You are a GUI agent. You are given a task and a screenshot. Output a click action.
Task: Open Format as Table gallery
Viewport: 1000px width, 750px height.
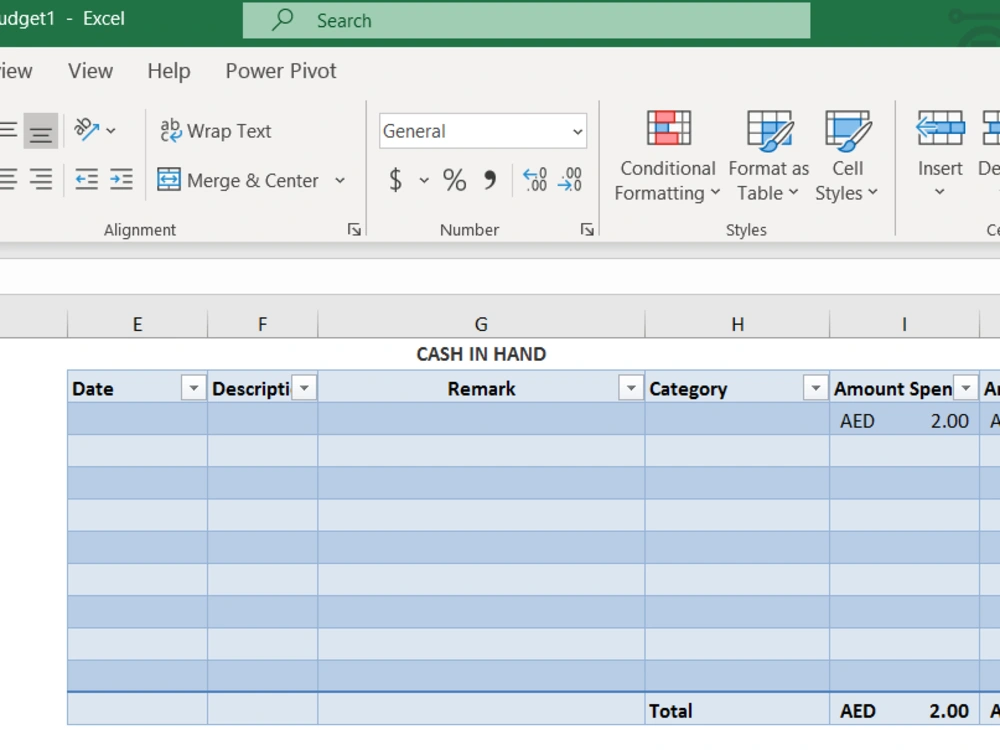(x=768, y=156)
